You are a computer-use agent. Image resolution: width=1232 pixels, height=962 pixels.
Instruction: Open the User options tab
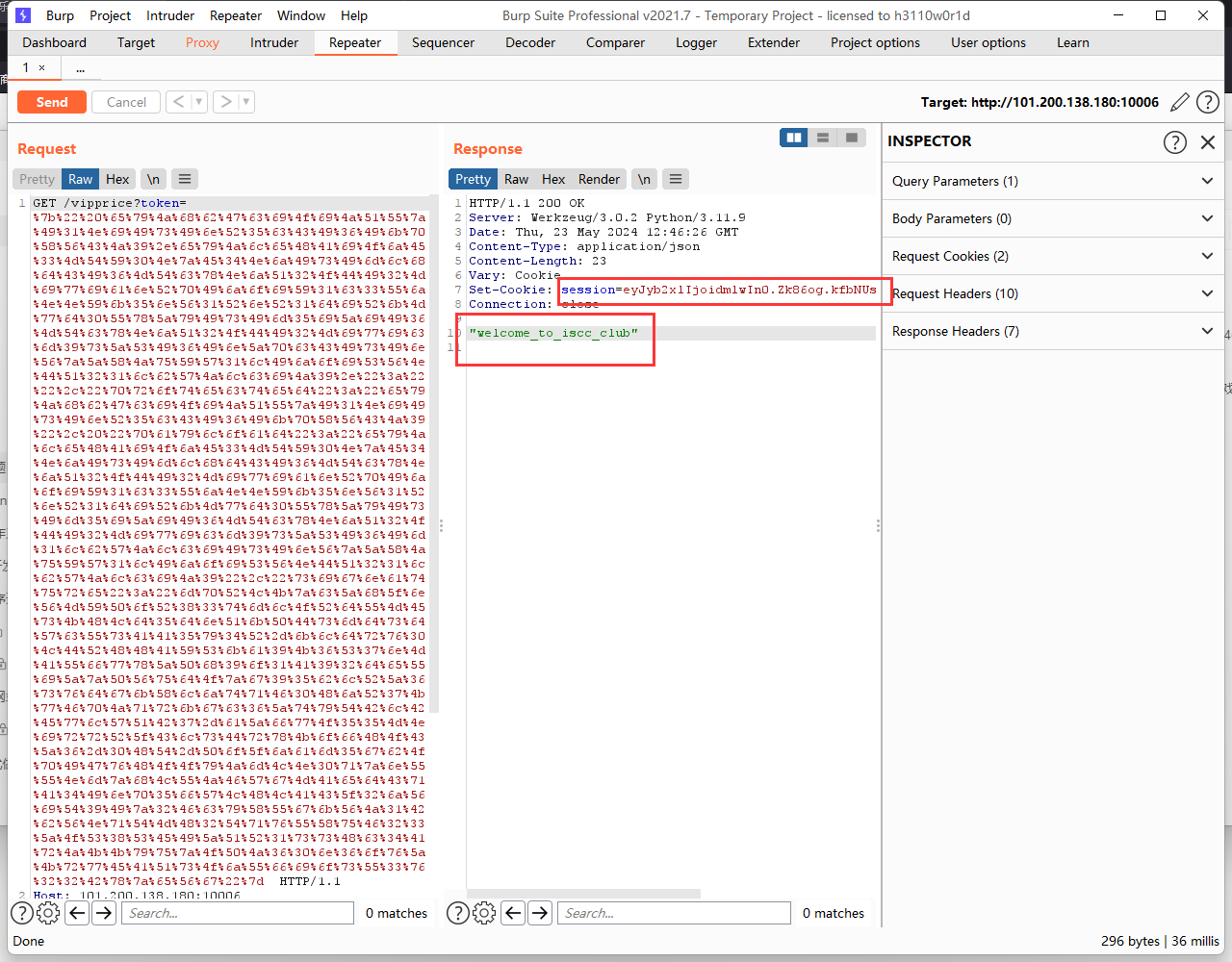(x=988, y=42)
